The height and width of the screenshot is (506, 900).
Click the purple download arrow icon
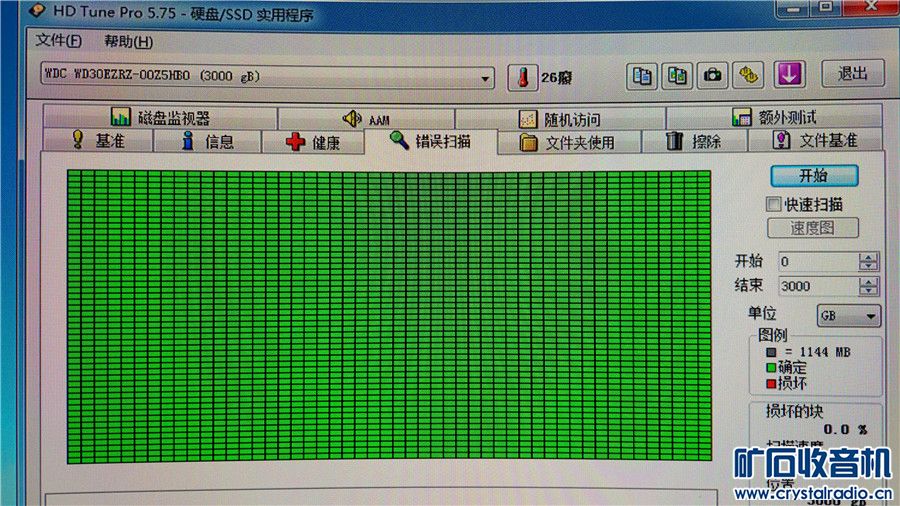coord(789,75)
